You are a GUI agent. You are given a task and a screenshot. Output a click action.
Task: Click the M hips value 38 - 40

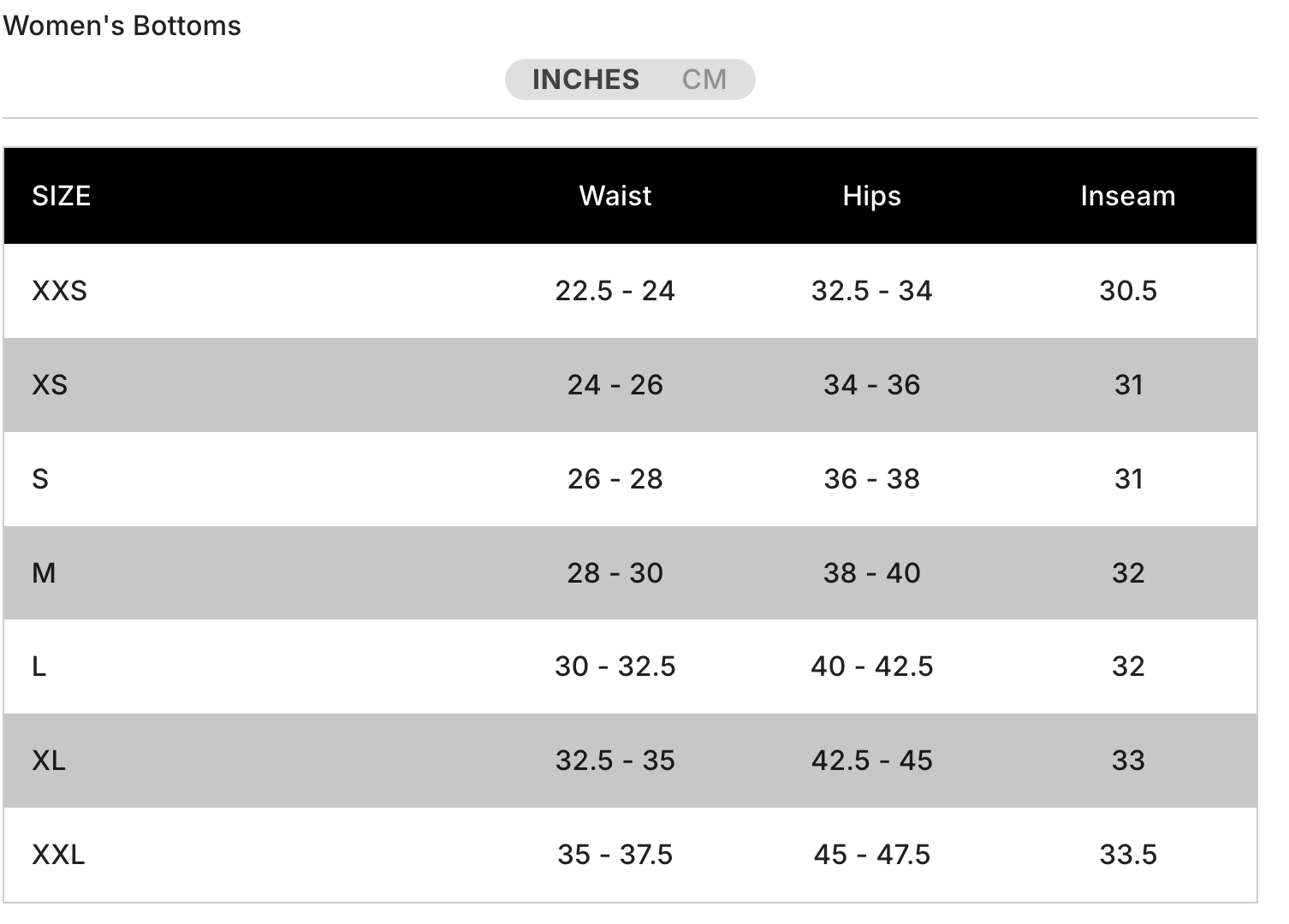click(871, 573)
